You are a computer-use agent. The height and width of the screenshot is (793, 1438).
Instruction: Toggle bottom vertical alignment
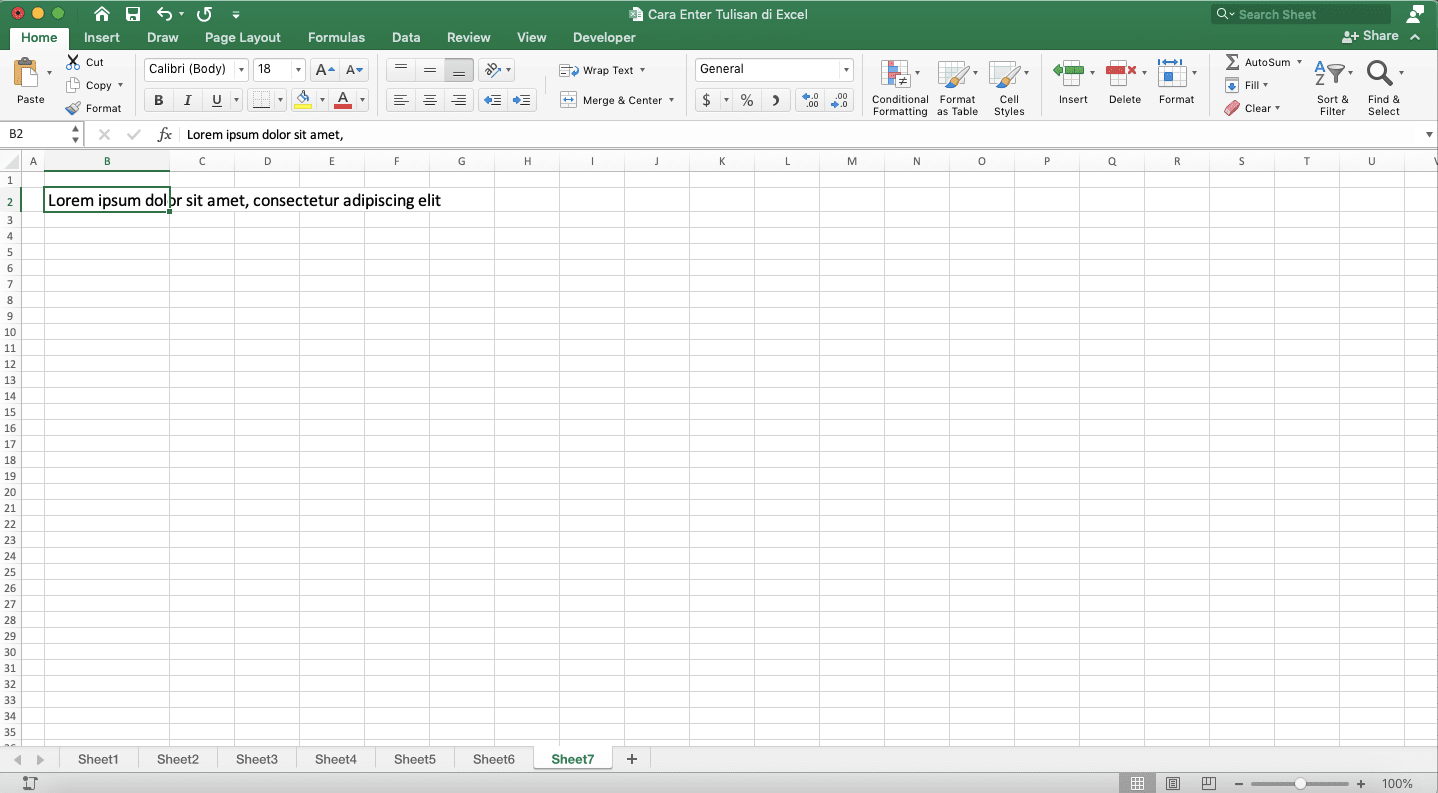coord(459,70)
